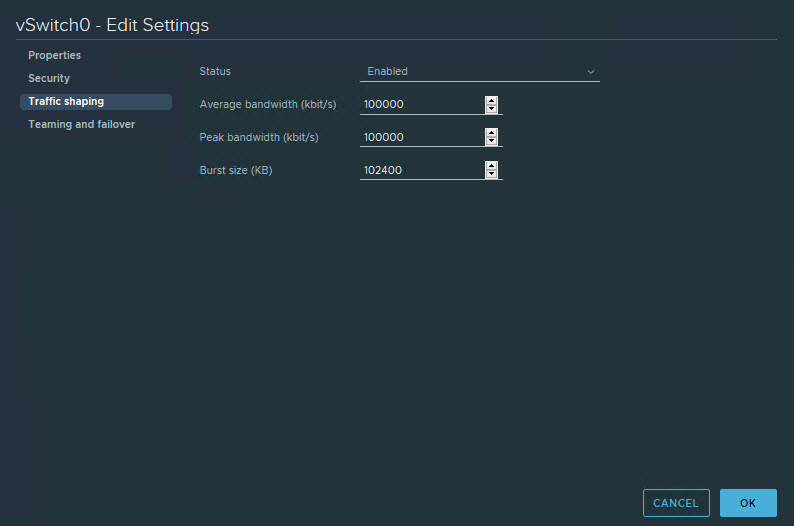
Task: Increase Peak bandwidth with up arrow
Action: (x=491, y=133)
